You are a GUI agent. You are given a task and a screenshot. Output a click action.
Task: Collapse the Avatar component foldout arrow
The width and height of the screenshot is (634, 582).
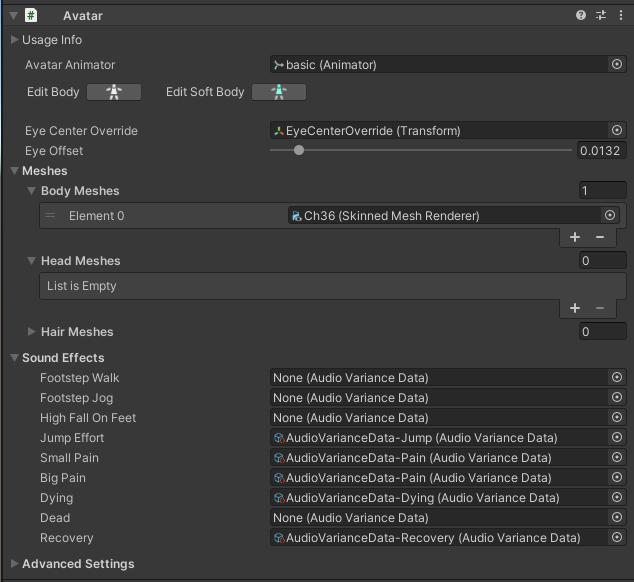[12, 15]
